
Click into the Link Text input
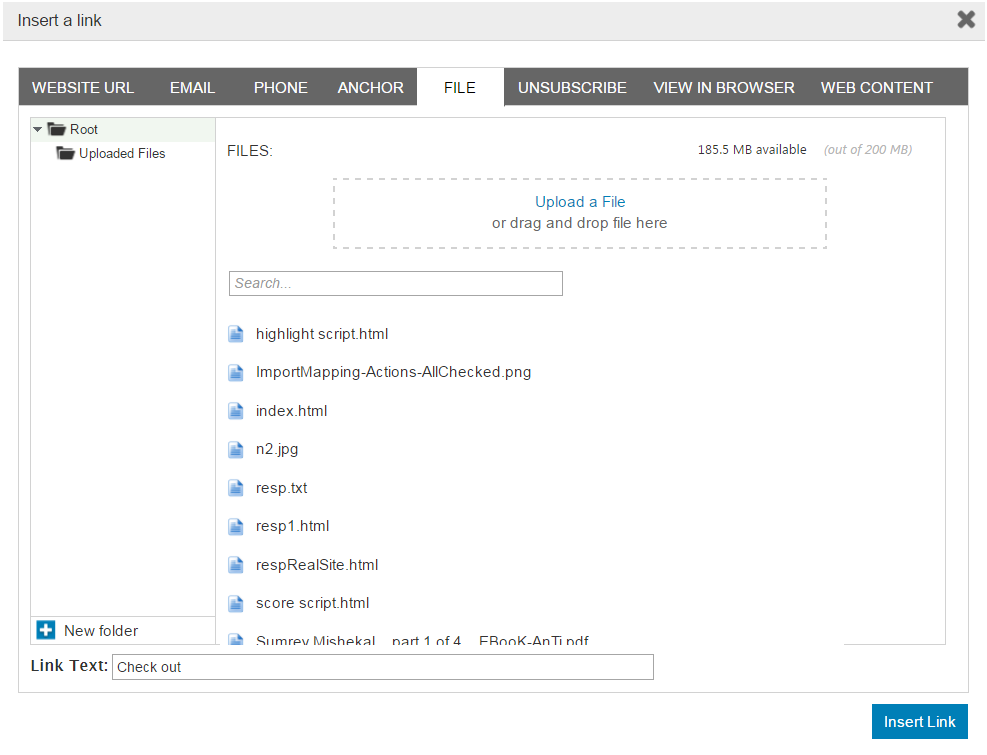382,667
